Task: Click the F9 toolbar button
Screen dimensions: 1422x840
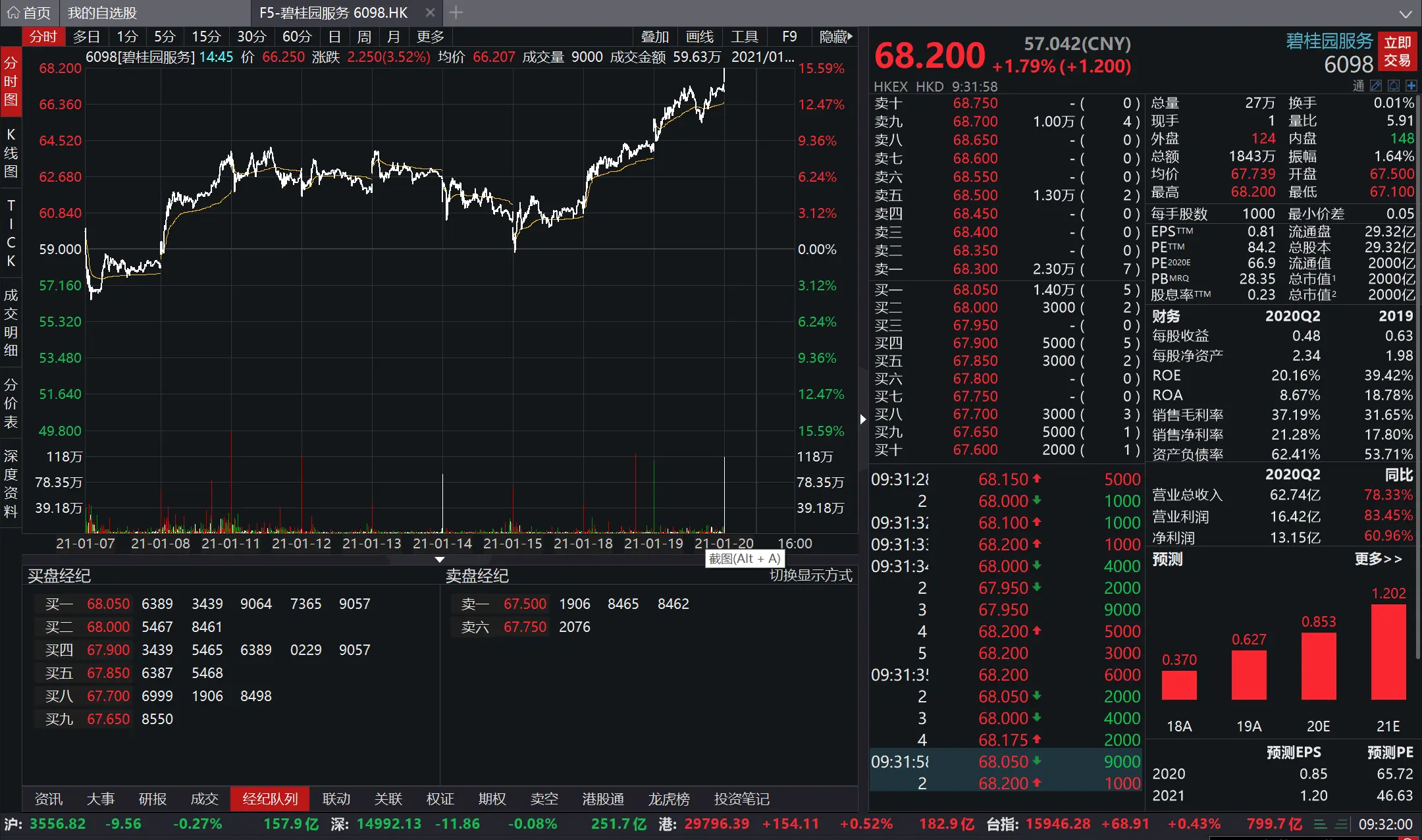Action: point(789,37)
